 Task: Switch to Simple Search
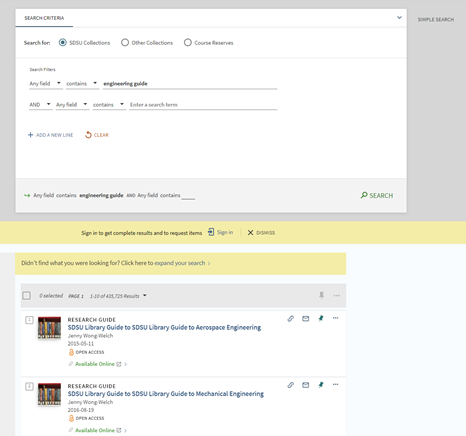tap(436, 20)
